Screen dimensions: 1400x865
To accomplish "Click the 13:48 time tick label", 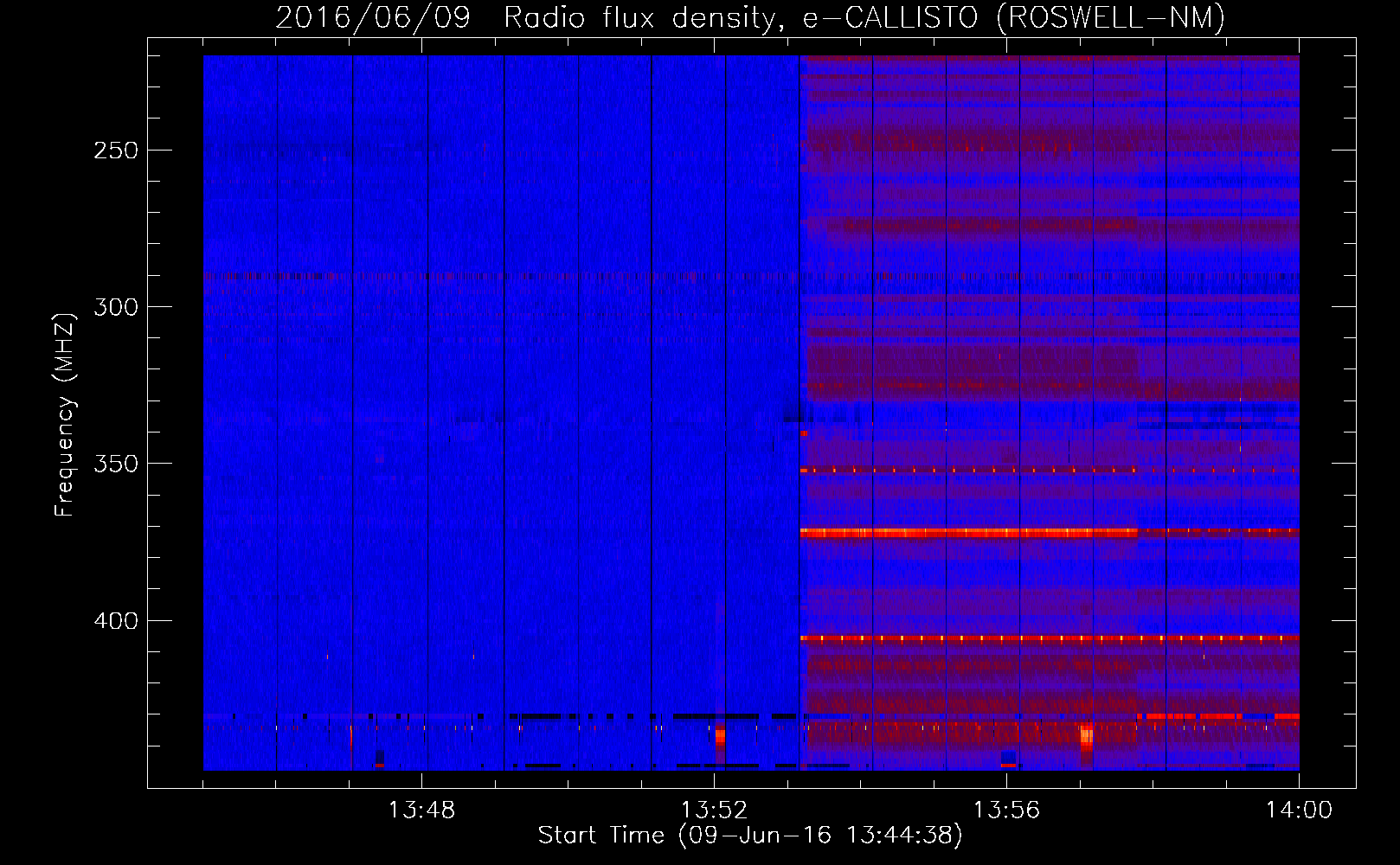I will coord(421,811).
